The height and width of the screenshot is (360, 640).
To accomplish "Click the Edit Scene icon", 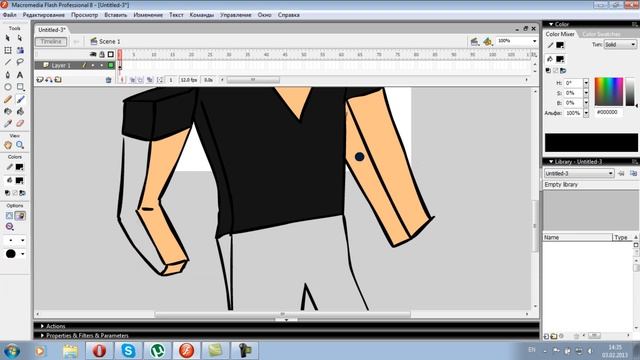I will (474, 41).
